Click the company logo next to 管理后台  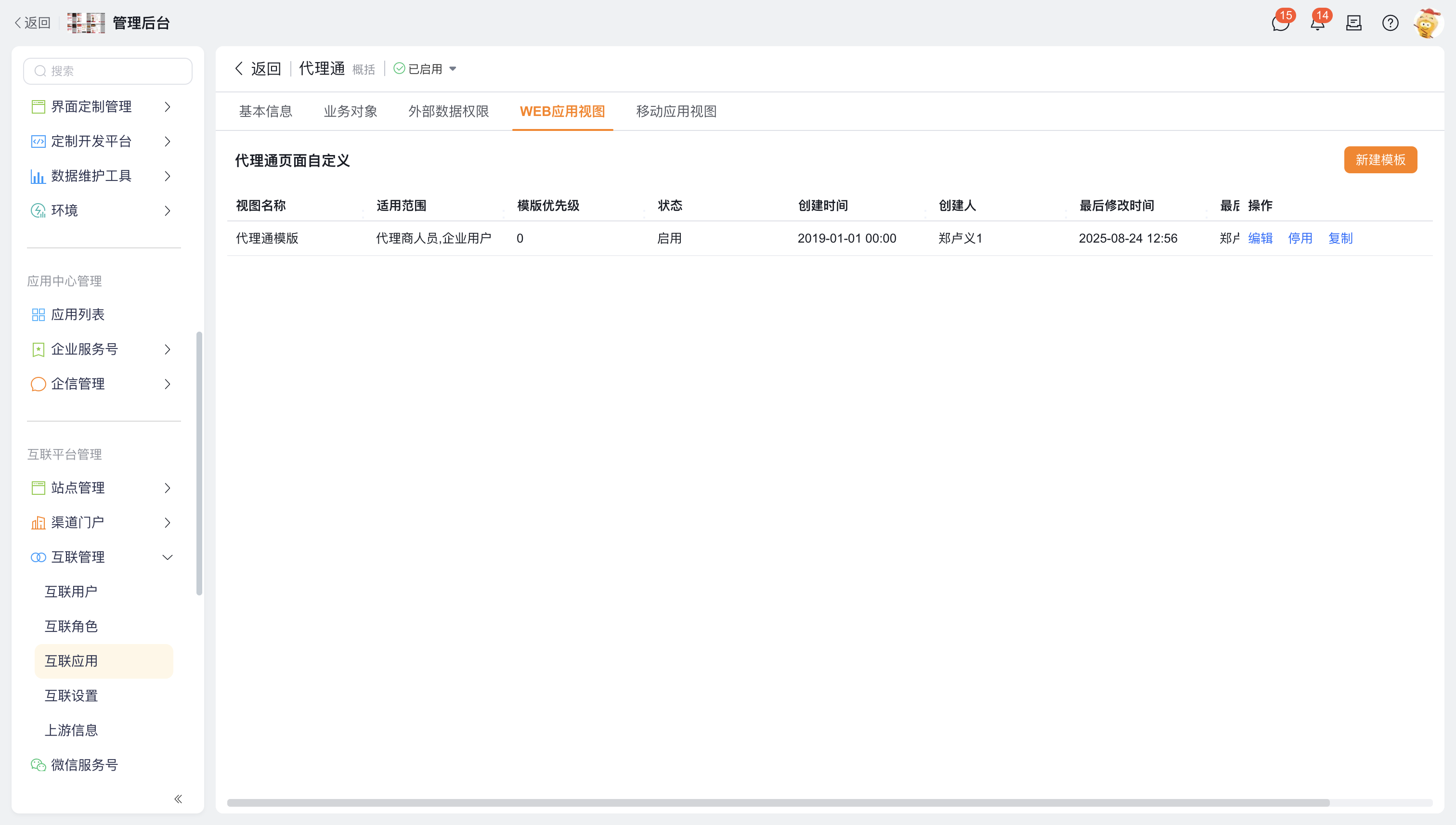[86, 23]
